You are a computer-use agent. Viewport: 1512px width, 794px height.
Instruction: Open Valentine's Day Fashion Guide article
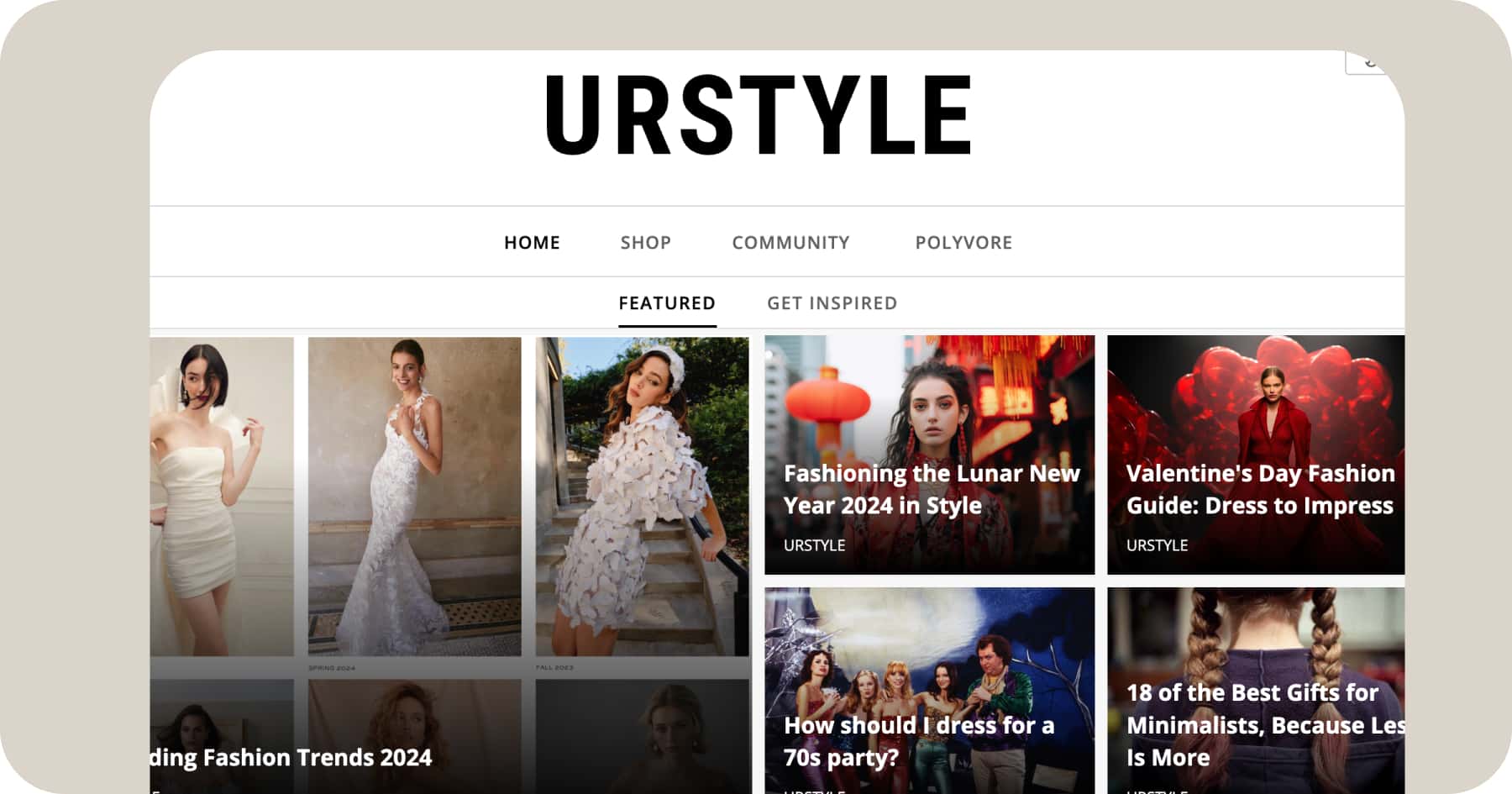tap(1256, 455)
